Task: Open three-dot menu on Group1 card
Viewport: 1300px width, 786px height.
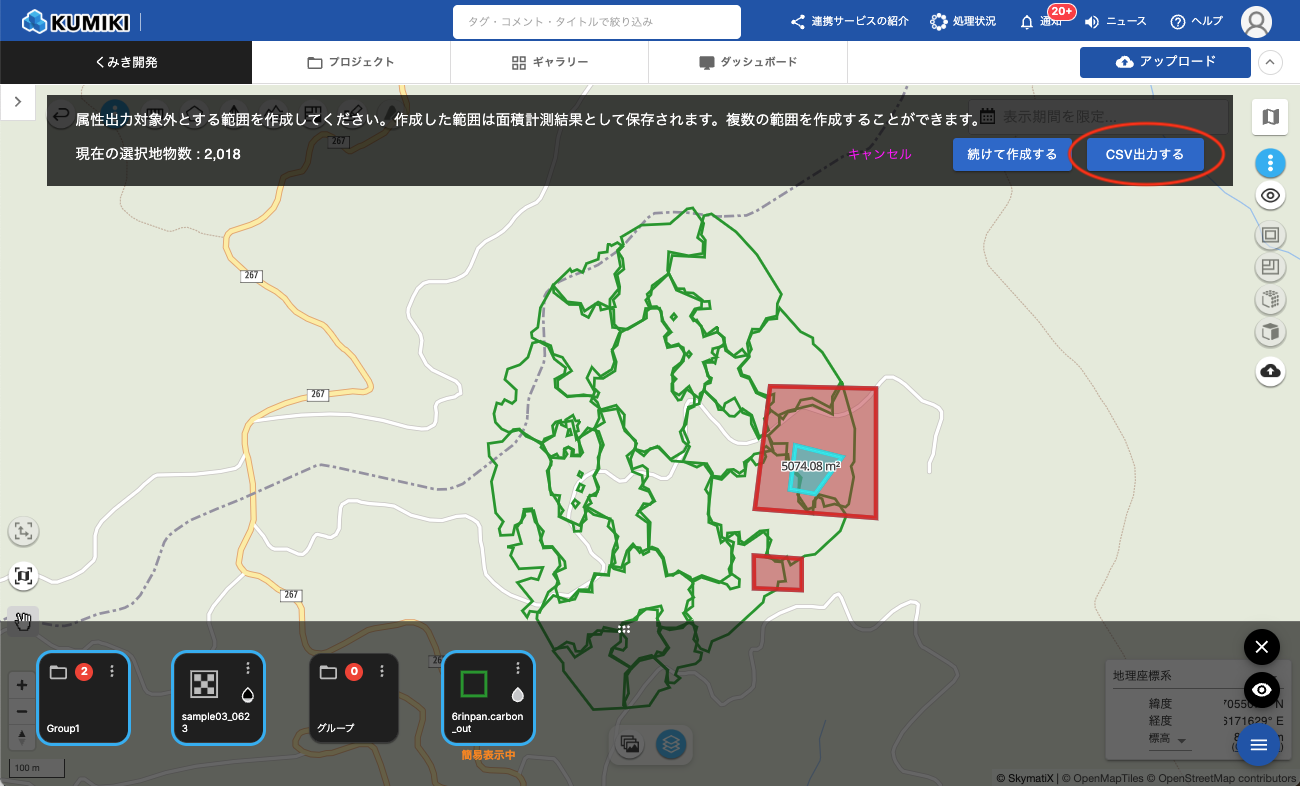Action: (112, 671)
